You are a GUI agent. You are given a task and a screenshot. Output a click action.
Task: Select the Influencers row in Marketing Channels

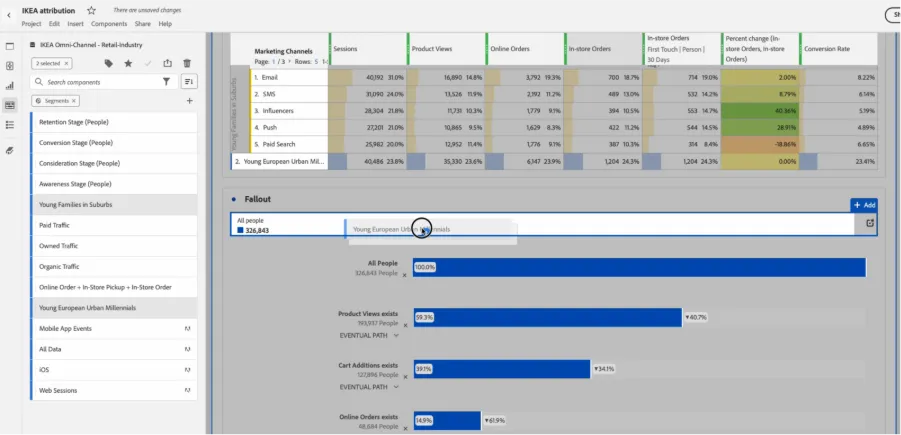tap(290, 111)
